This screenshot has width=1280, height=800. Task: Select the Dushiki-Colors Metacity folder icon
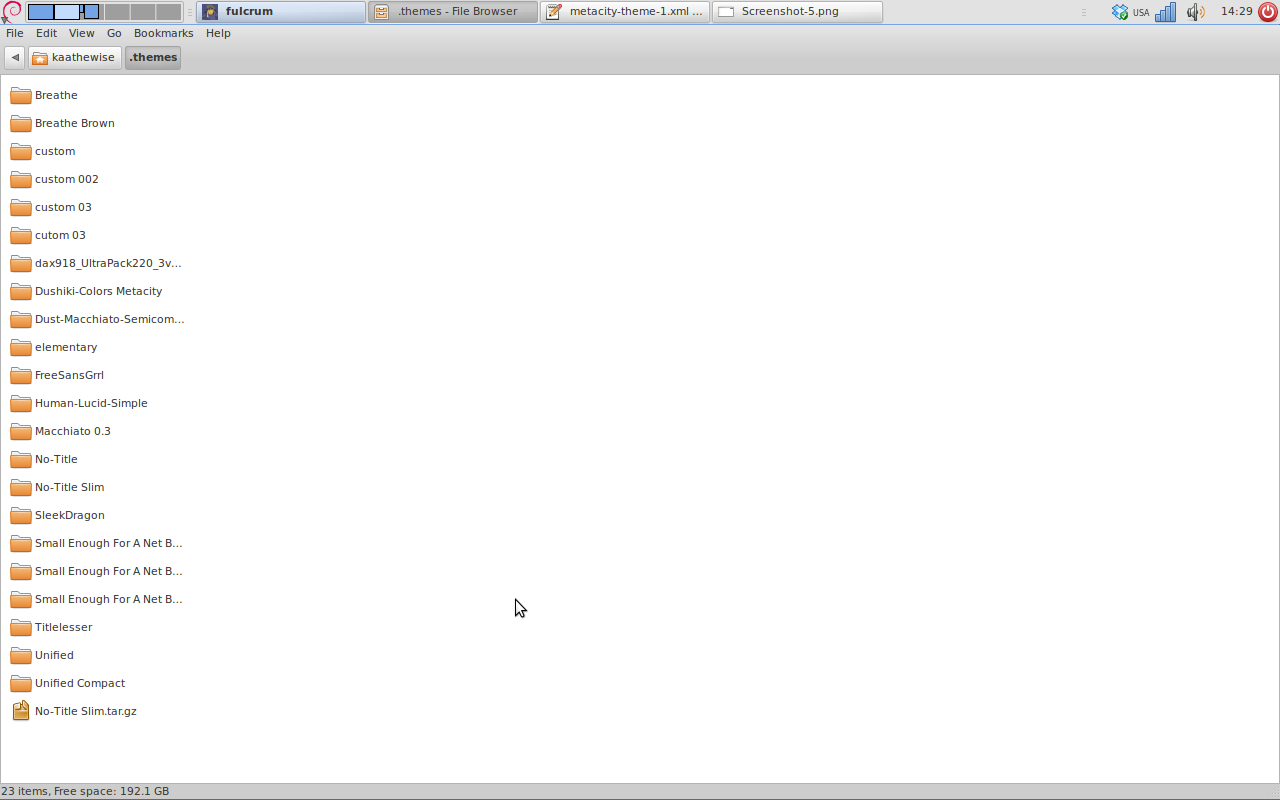tap(21, 291)
